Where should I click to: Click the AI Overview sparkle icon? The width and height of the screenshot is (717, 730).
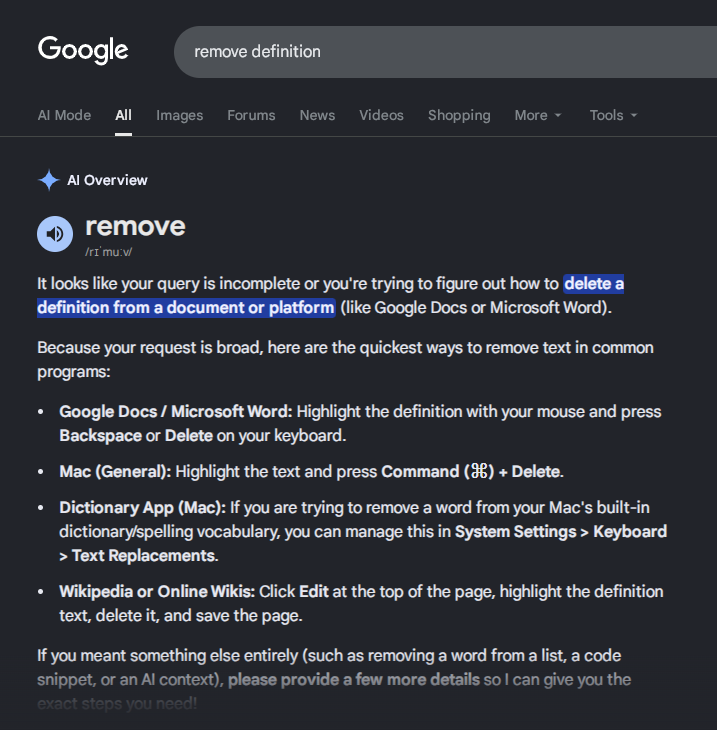point(49,180)
